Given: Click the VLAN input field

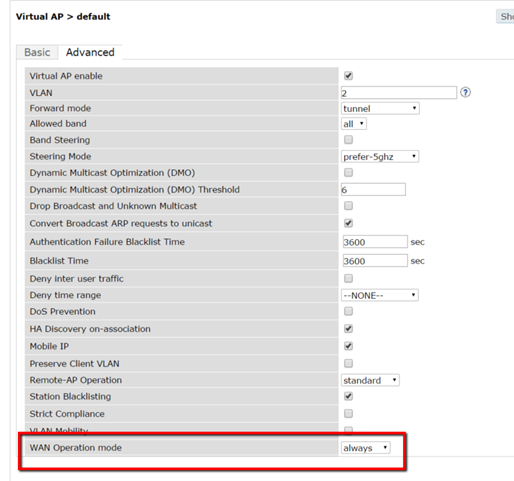Looking at the screenshot, I should coord(399,93).
